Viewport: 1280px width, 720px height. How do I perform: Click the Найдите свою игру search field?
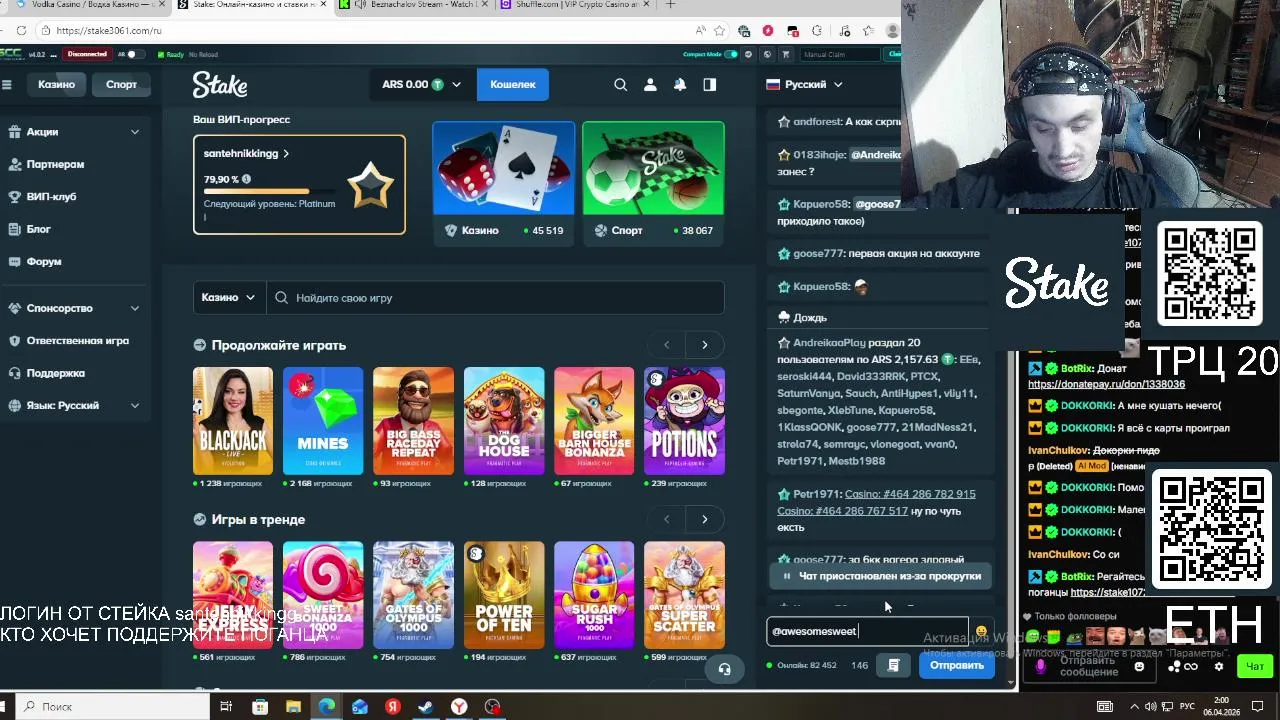(495, 298)
